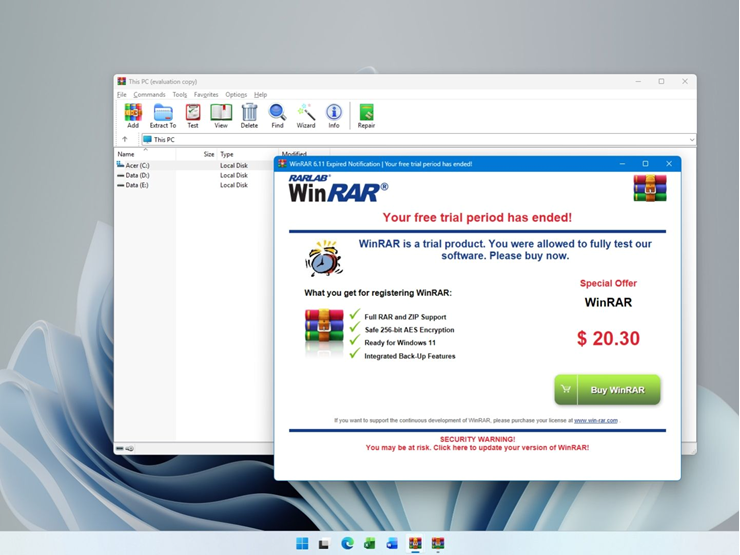Screen dimensions: 740x555
Task: Open the green Excel icon on taskbar
Action: pyautogui.click(x=370, y=544)
